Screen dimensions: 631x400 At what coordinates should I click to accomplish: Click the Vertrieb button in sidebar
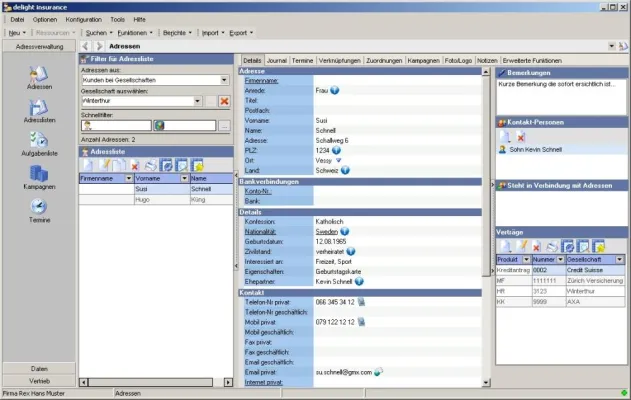click(x=39, y=381)
